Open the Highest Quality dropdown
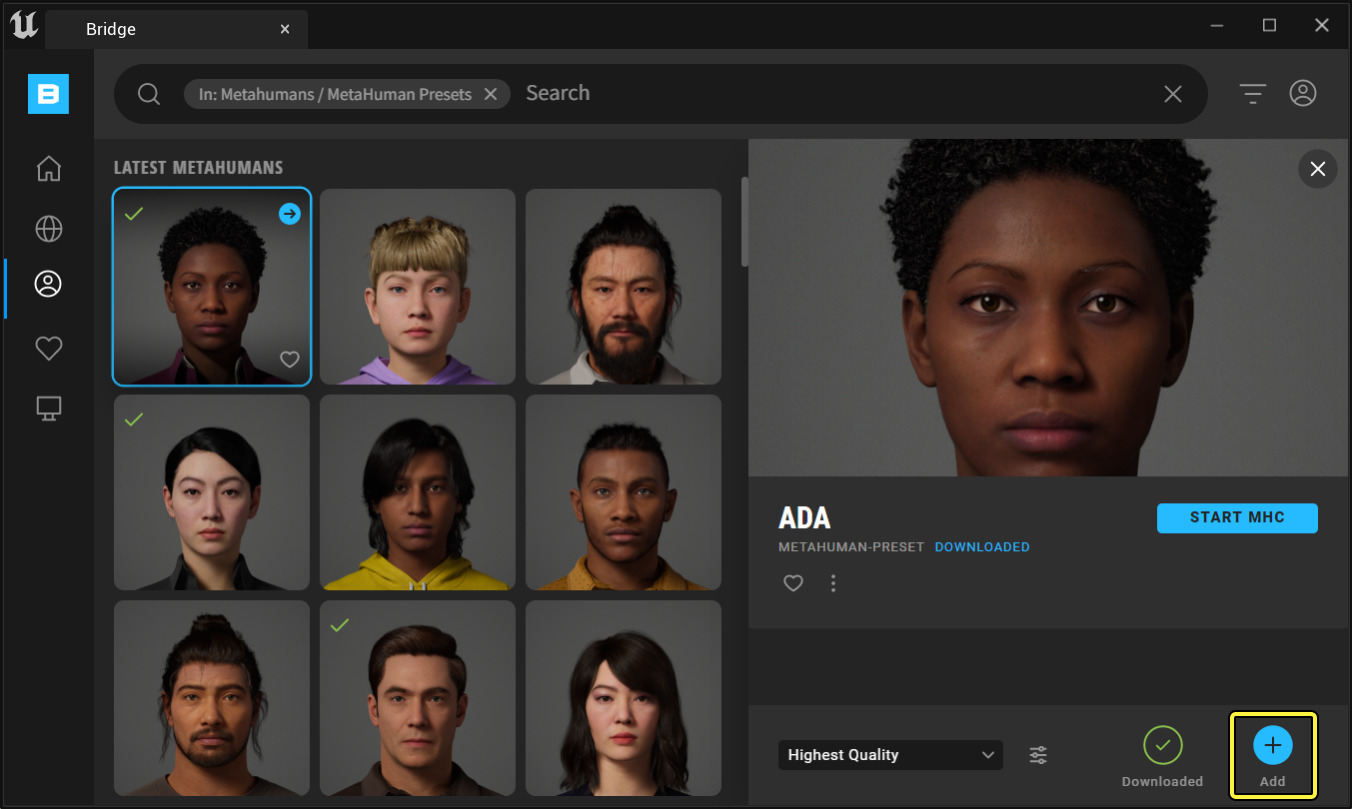Viewport: 1352px width, 809px height. 890,755
